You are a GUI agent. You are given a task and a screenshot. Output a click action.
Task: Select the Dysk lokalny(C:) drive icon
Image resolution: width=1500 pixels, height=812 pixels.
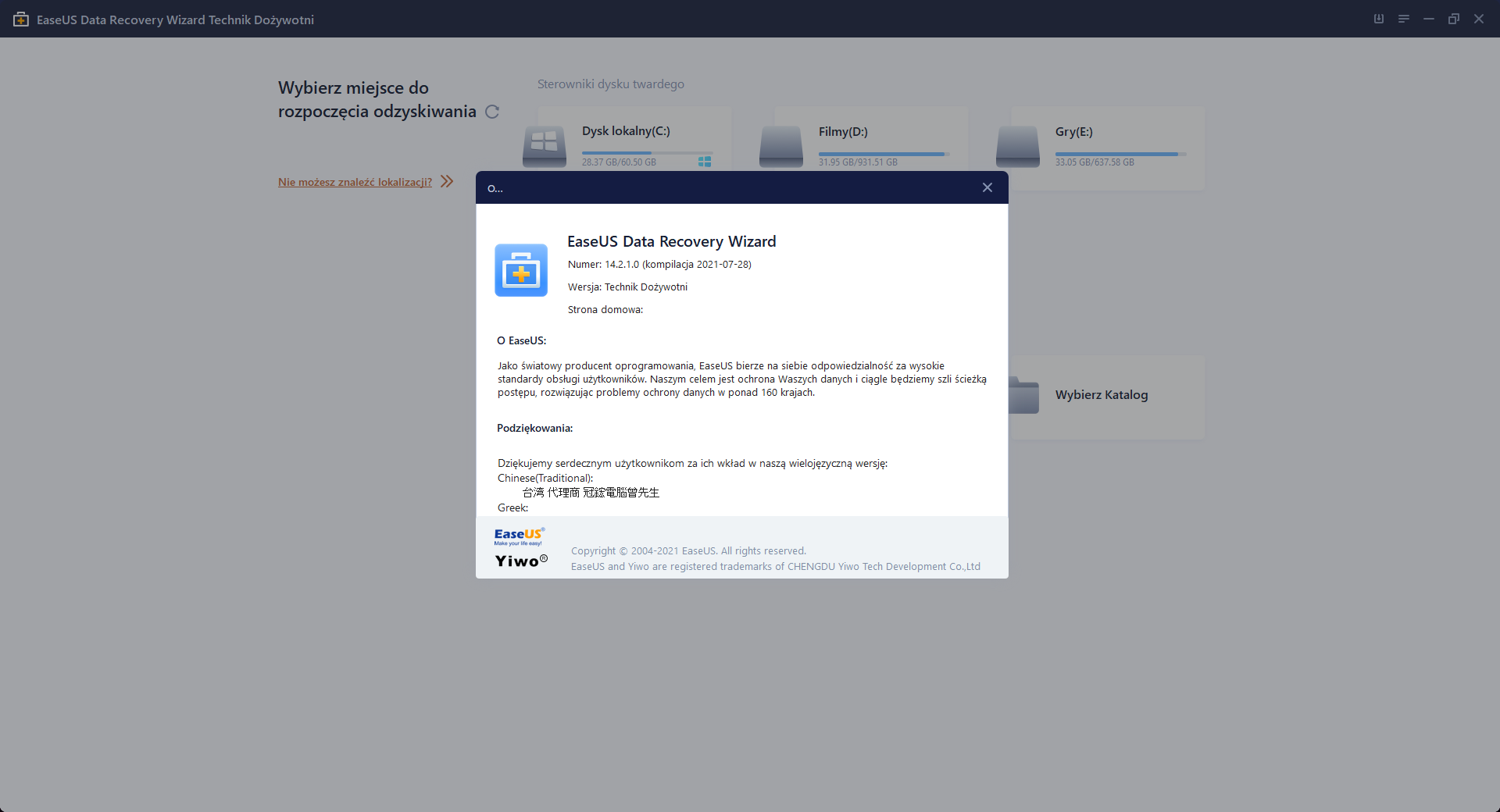(545, 147)
